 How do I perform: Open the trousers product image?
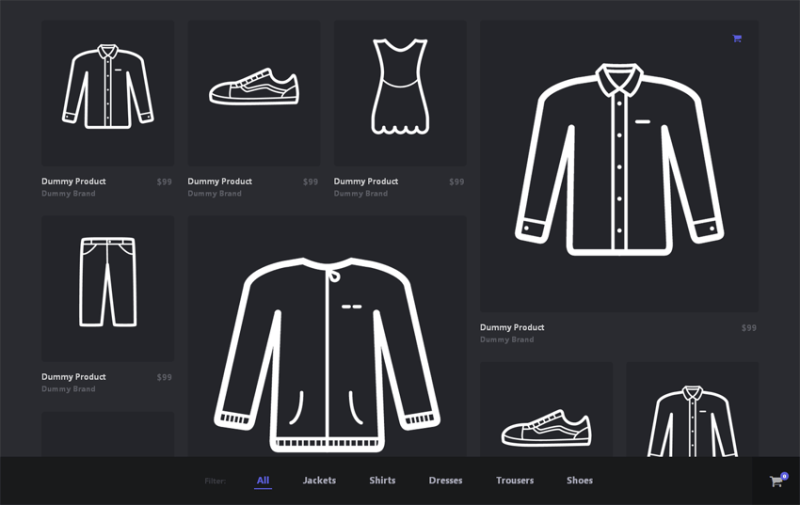108,283
